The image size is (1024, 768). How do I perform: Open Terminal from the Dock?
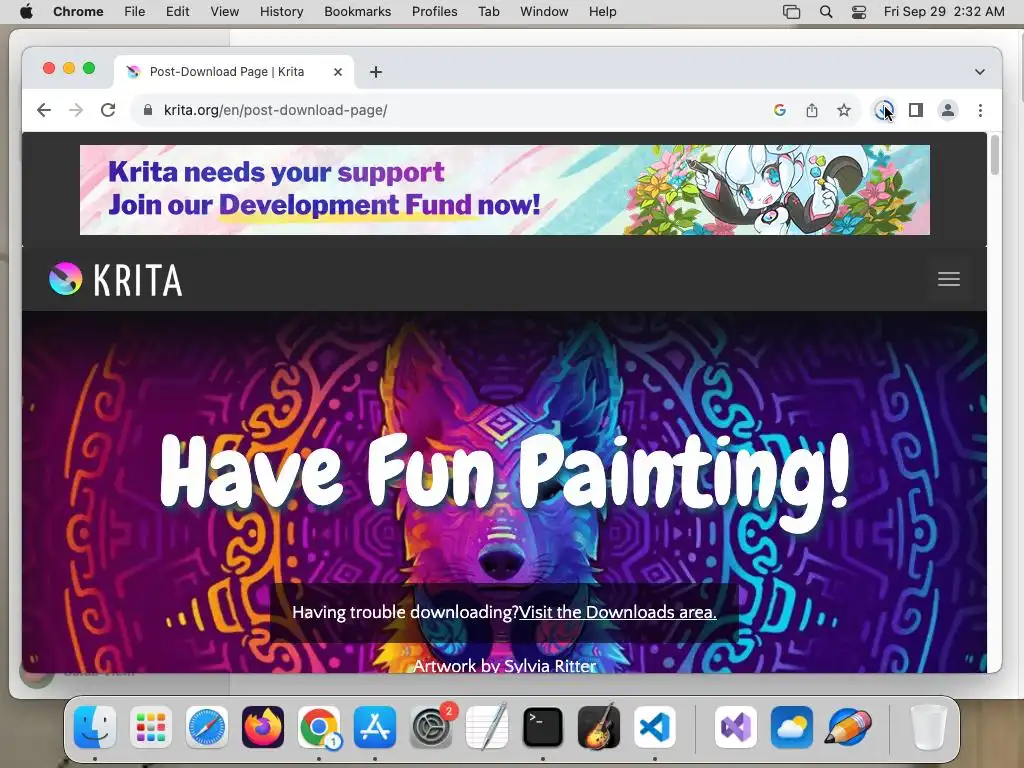(543, 727)
